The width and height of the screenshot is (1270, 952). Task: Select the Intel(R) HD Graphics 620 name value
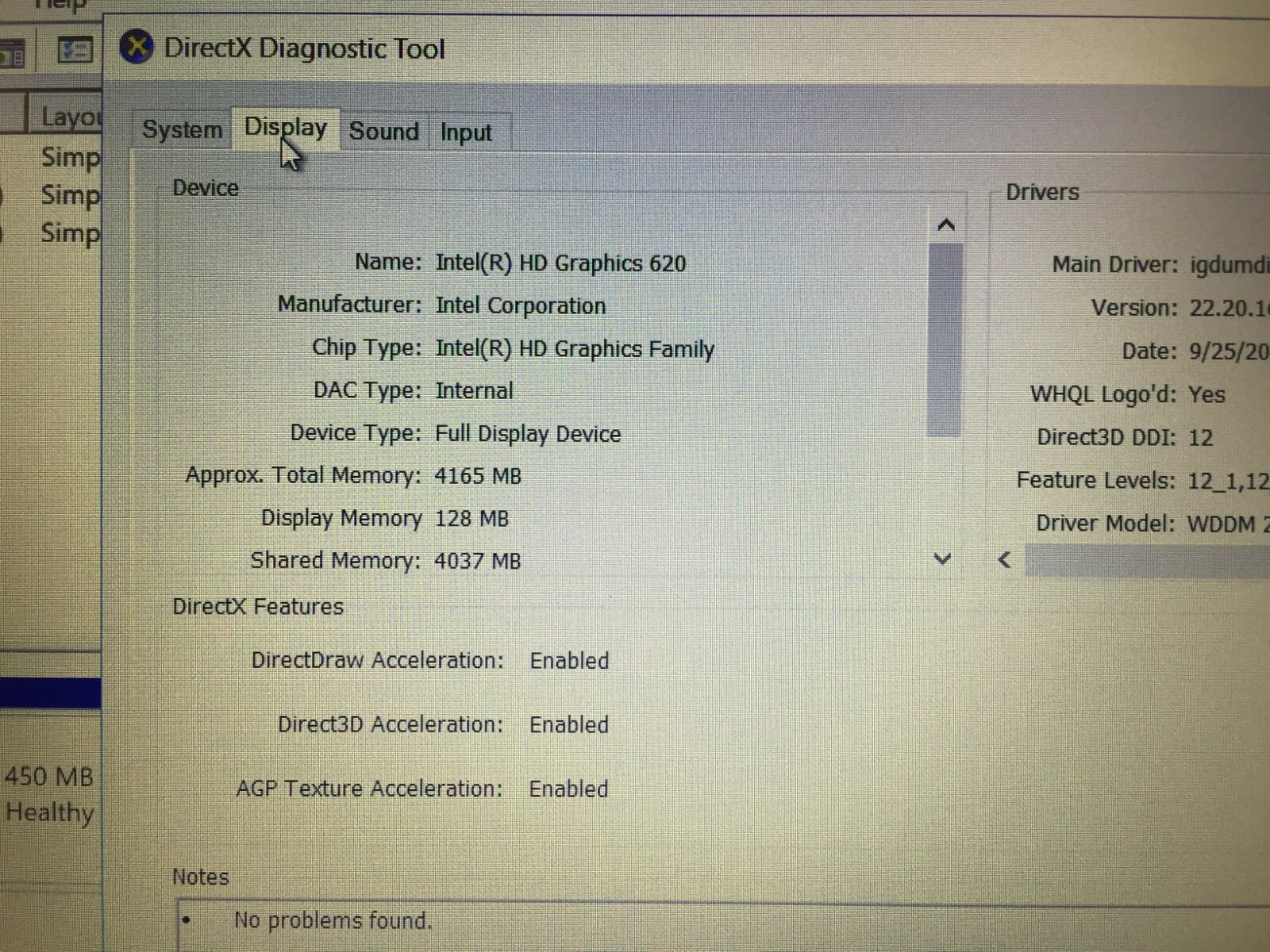[560, 263]
